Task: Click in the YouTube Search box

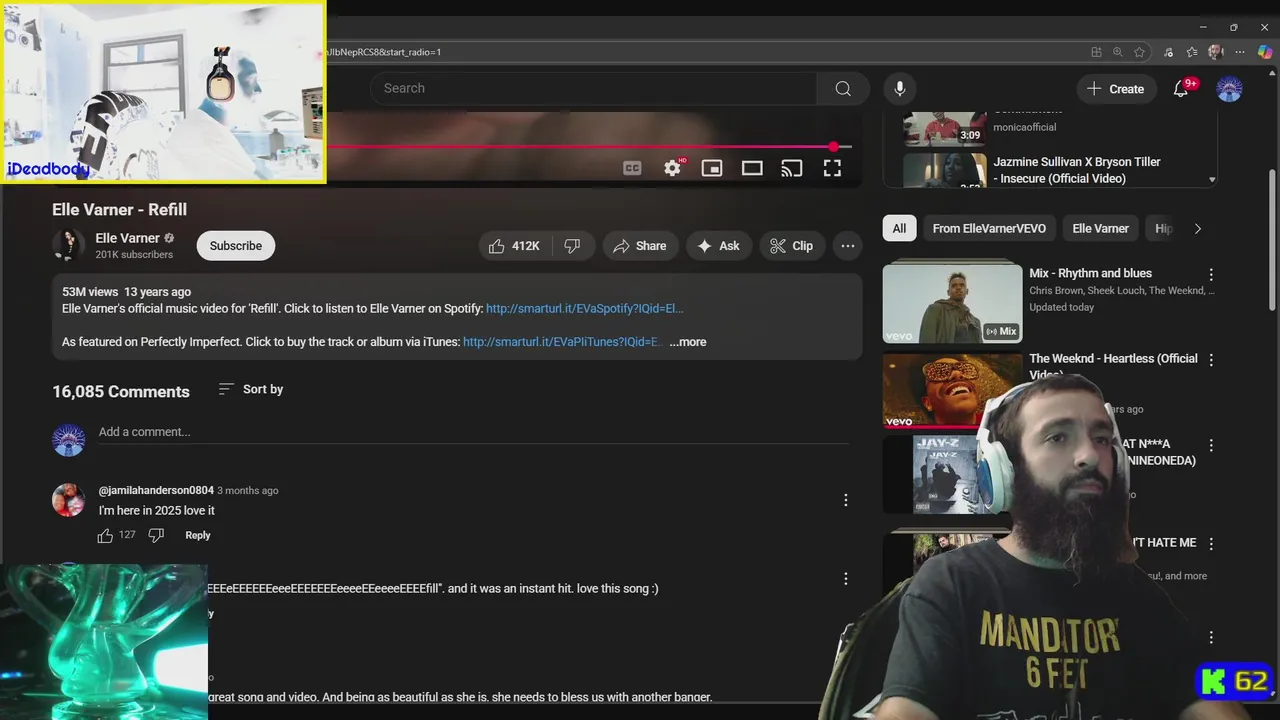Action: [594, 88]
